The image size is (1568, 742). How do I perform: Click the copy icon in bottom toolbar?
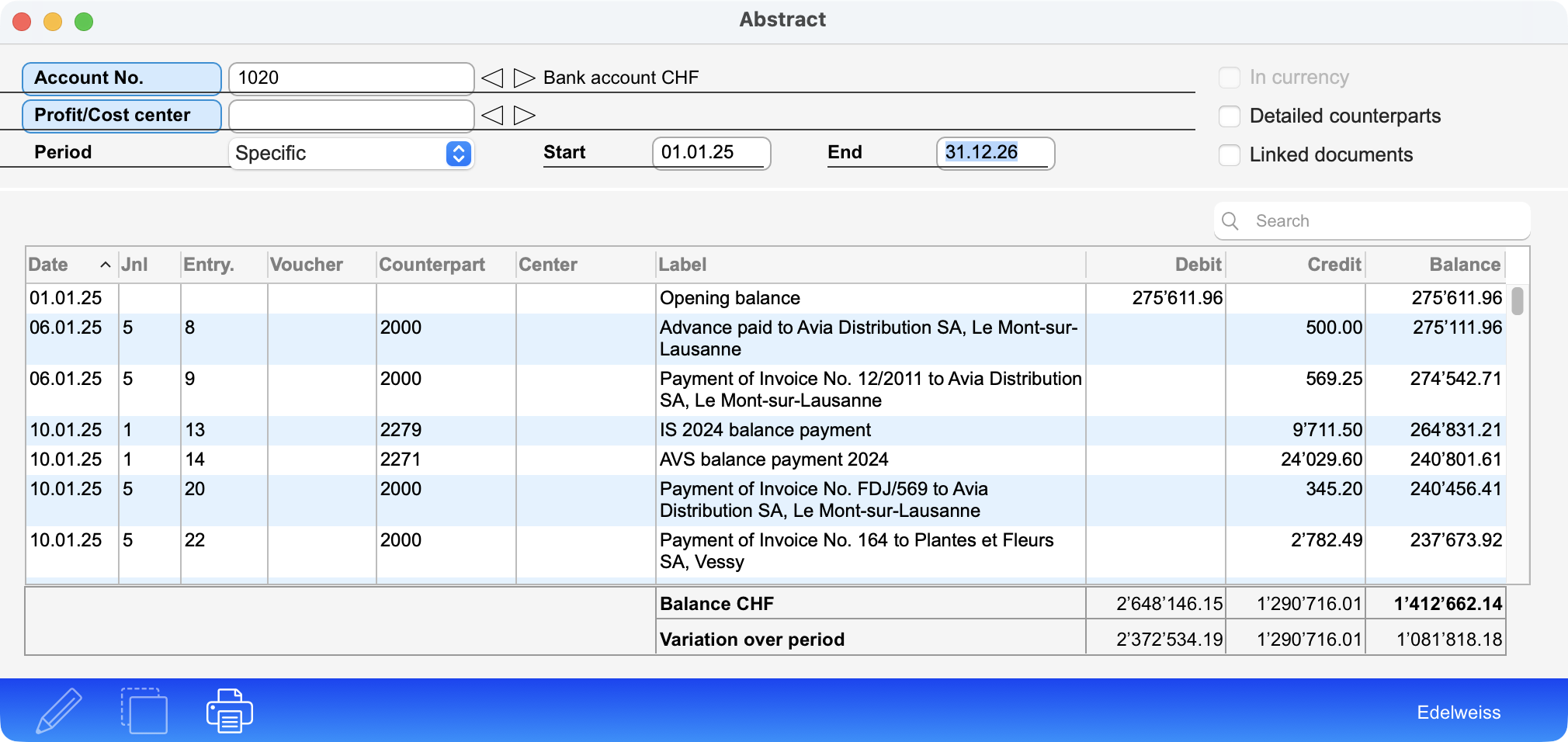pyautogui.click(x=144, y=710)
